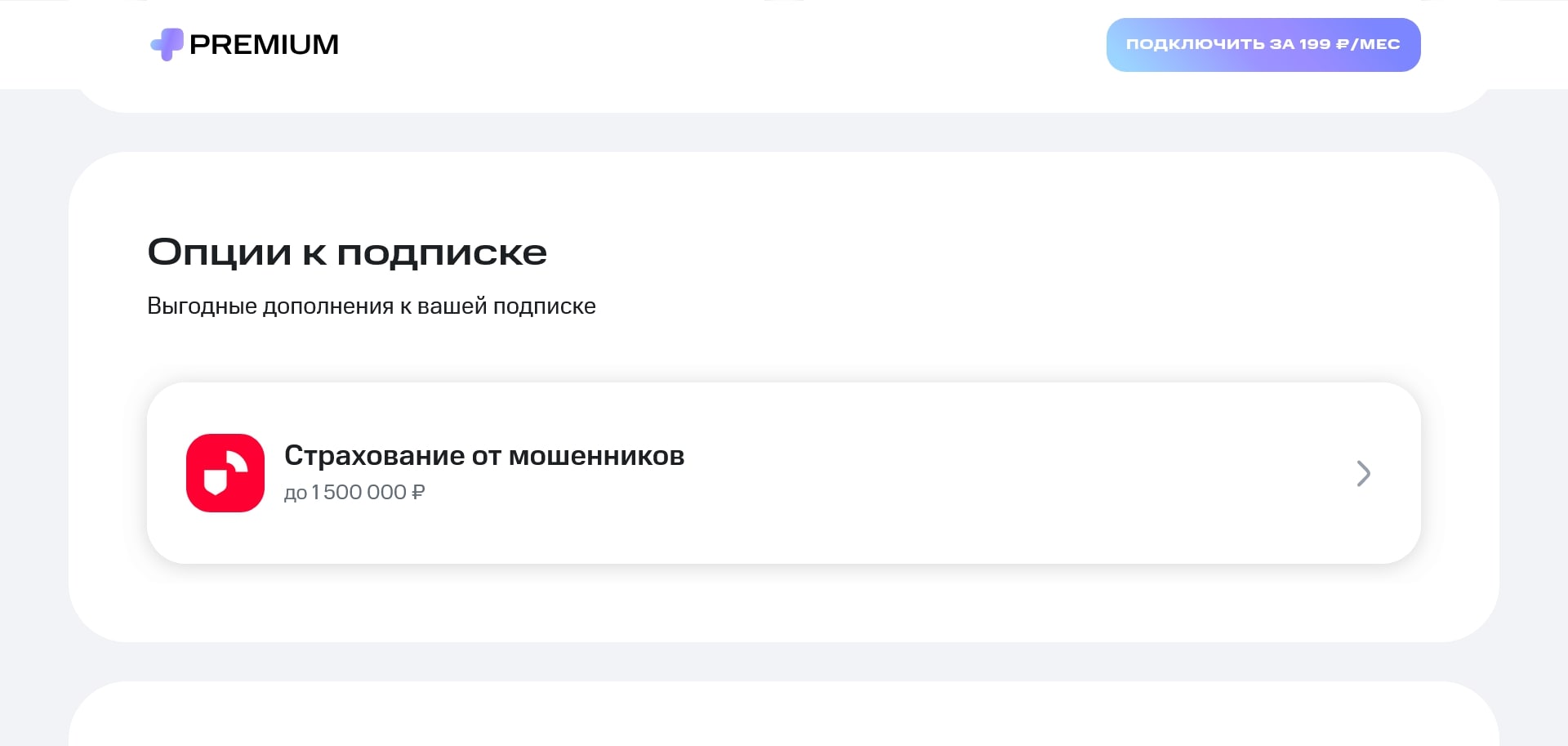Open Страхование от мошенников option

pyautogui.click(x=484, y=455)
